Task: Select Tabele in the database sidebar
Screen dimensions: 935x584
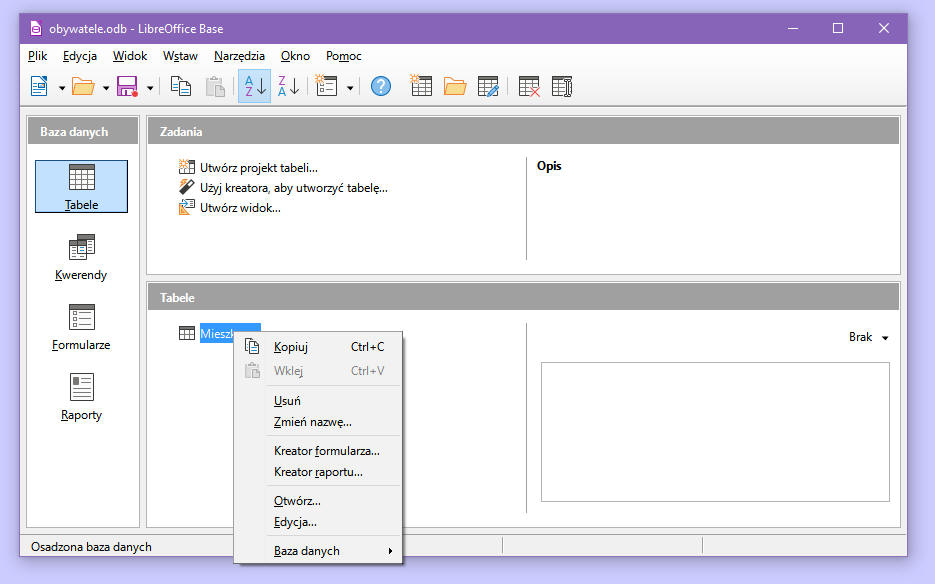Action: [x=81, y=186]
